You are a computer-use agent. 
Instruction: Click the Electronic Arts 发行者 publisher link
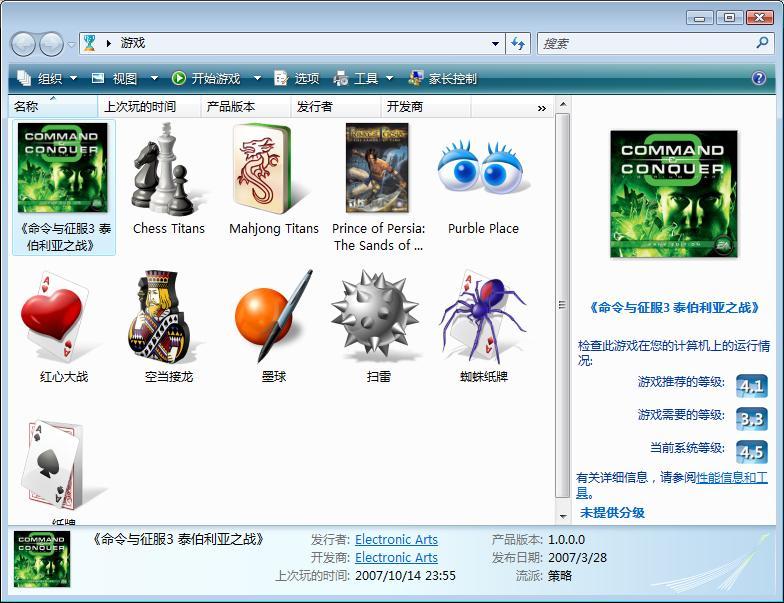(x=396, y=539)
